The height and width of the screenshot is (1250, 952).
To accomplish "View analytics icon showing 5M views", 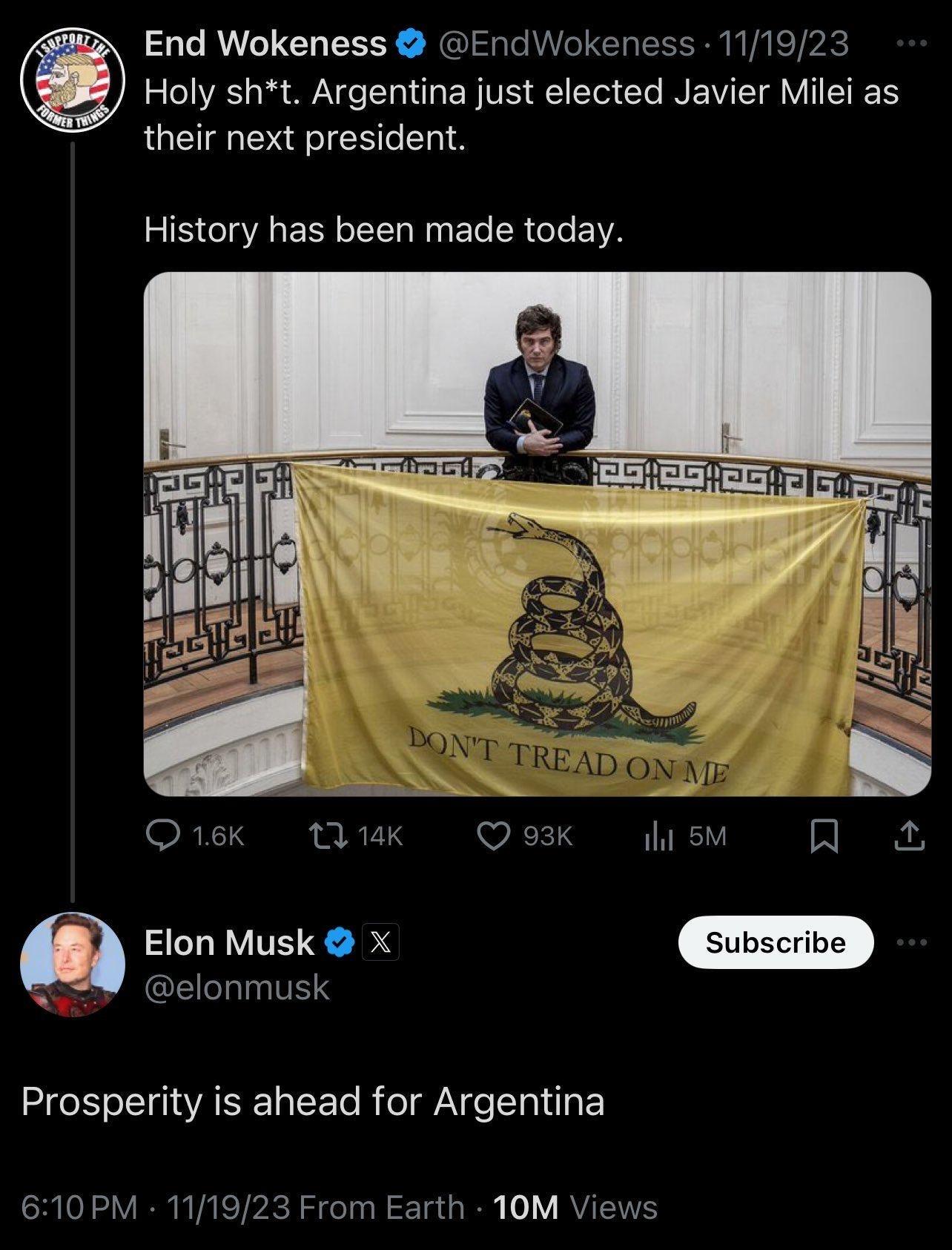I will click(658, 836).
